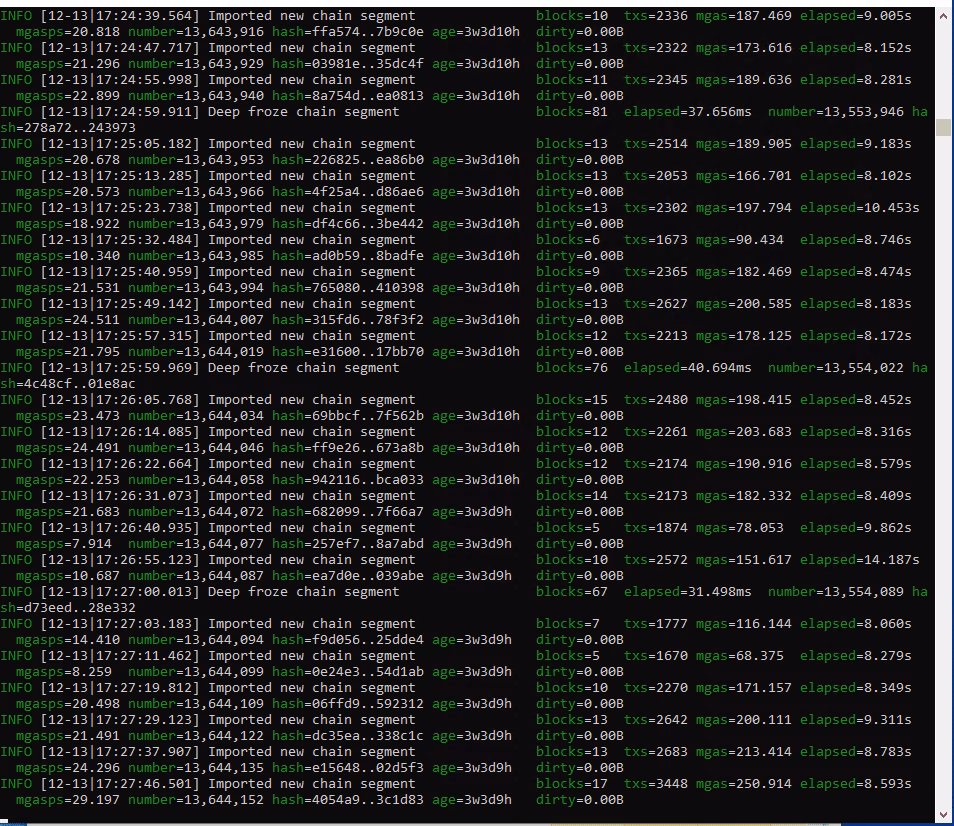The height and width of the screenshot is (826, 954).
Task: Click the INFO label at timestamp 17:24:39.564
Action: (x=16, y=16)
